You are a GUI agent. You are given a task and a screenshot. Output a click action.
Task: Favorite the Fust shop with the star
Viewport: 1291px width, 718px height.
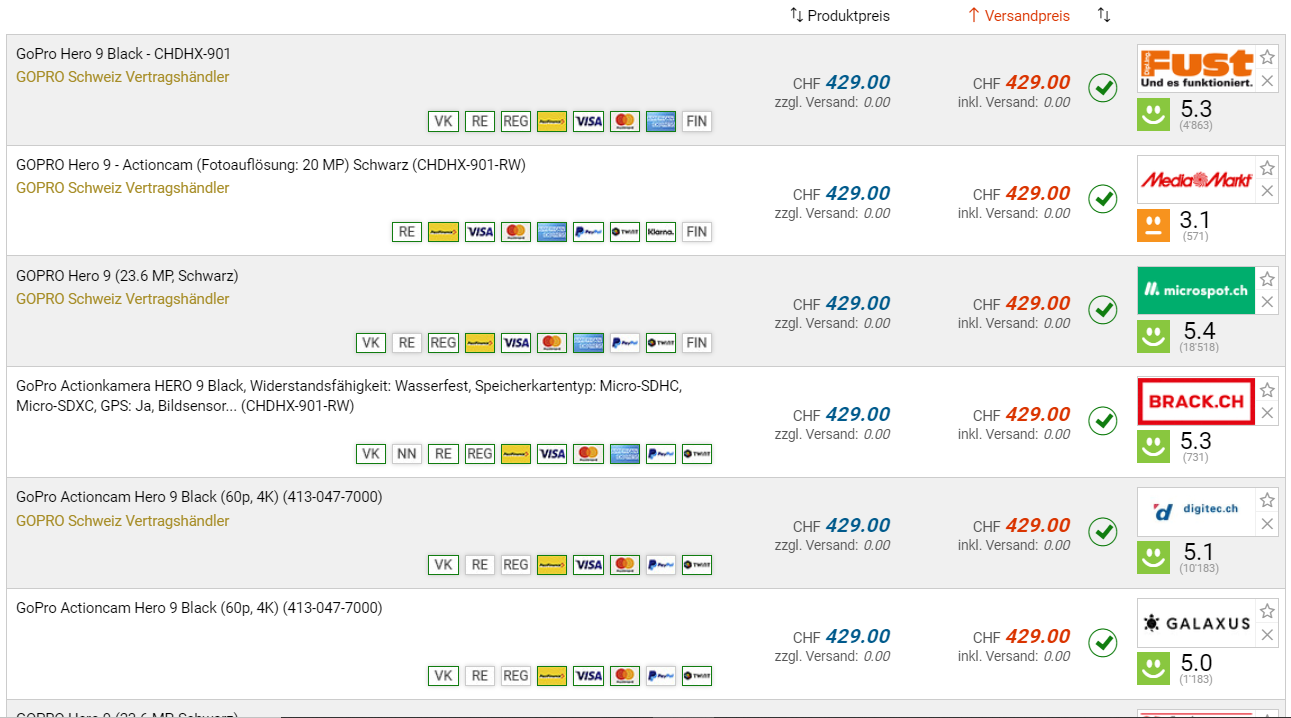pyautogui.click(x=1267, y=56)
